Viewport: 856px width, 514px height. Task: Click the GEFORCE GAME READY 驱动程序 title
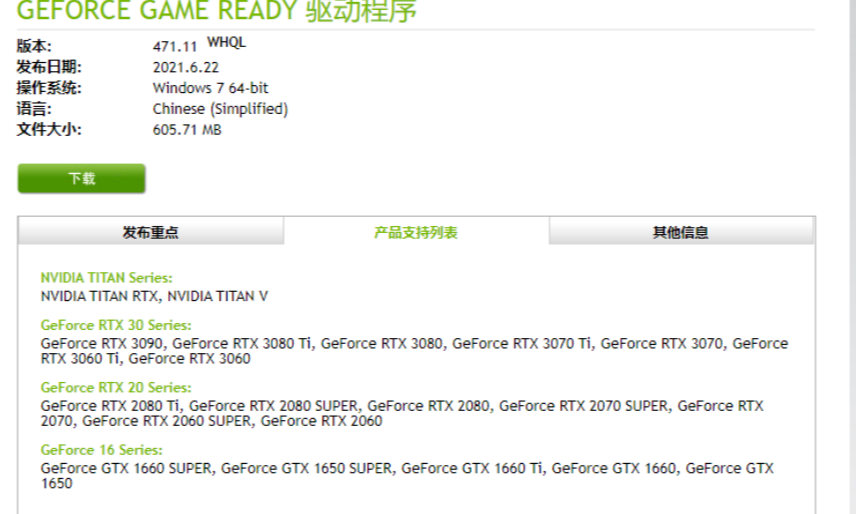point(217,12)
